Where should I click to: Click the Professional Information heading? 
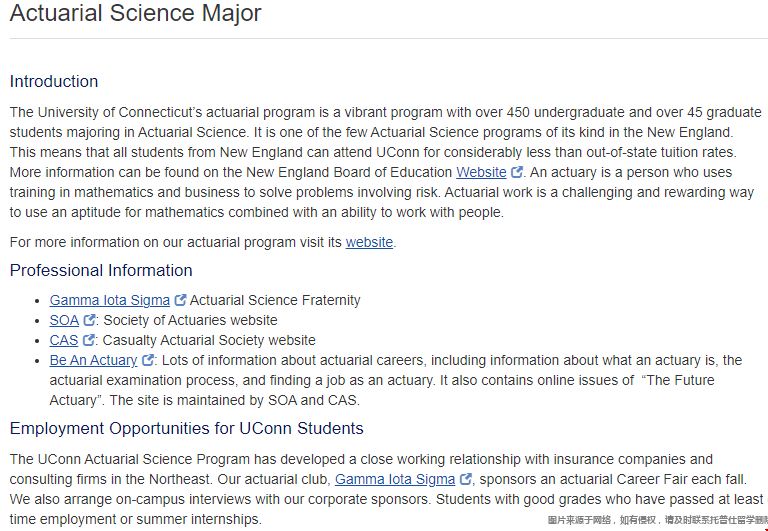(x=101, y=270)
